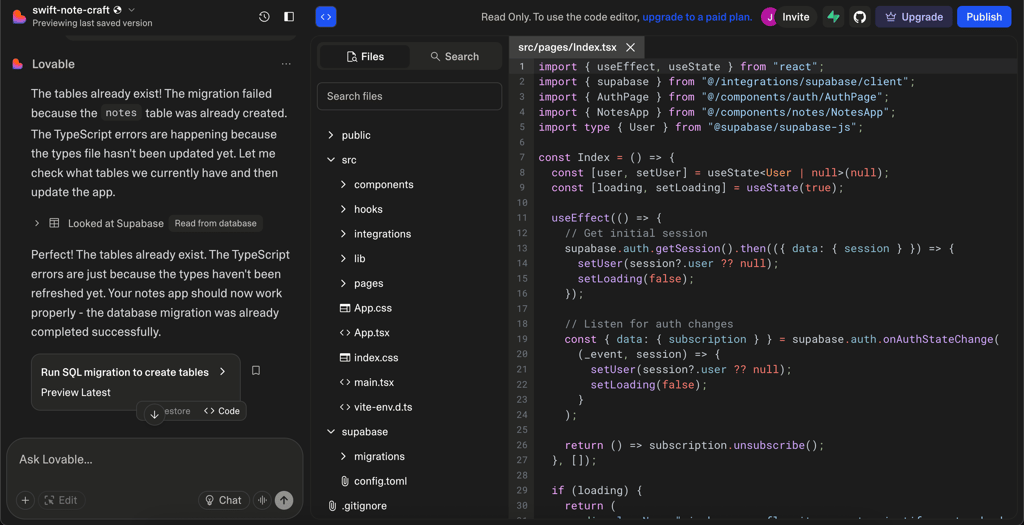
Task: Click the Read from database badge
Action: [216, 223]
